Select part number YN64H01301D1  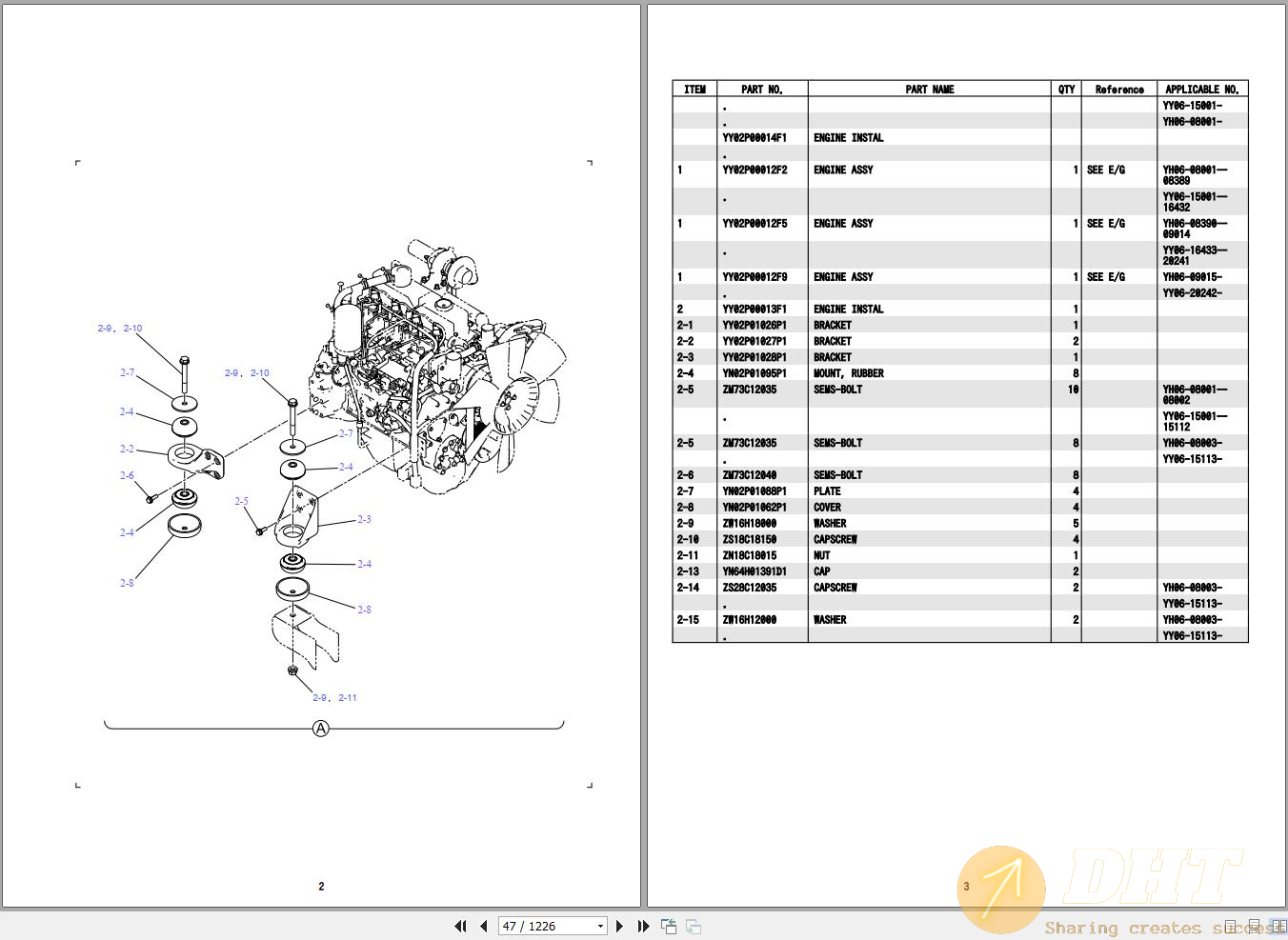(x=755, y=572)
